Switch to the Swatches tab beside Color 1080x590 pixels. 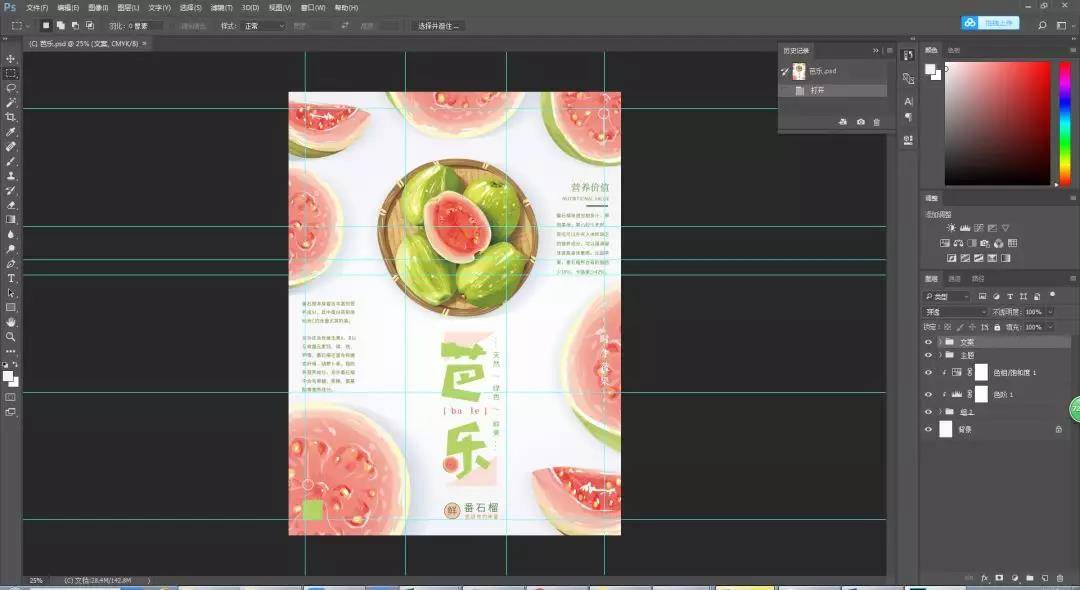click(x=954, y=50)
